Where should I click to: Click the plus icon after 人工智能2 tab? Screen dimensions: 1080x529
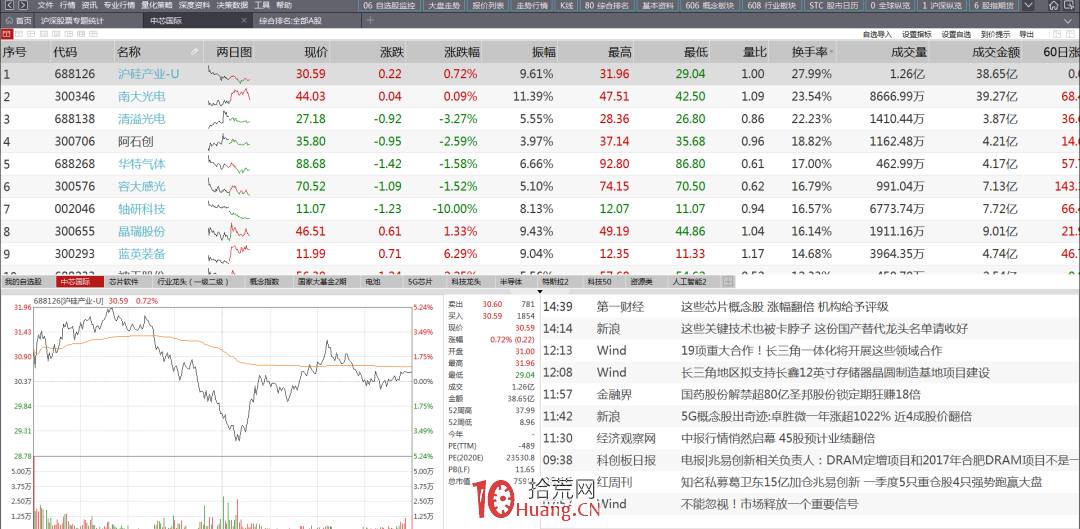[727, 282]
